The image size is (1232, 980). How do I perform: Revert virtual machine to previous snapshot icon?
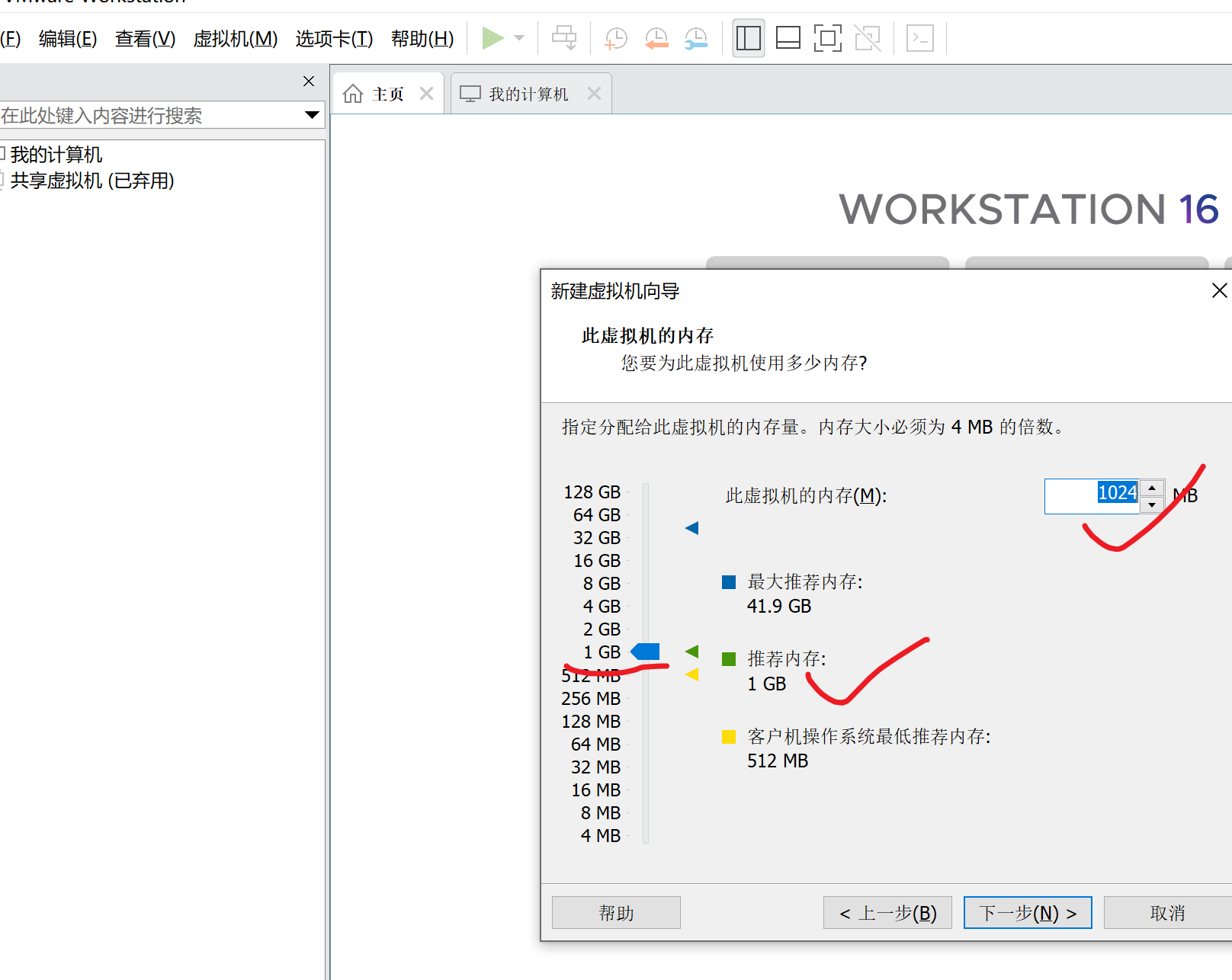click(656, 38)
